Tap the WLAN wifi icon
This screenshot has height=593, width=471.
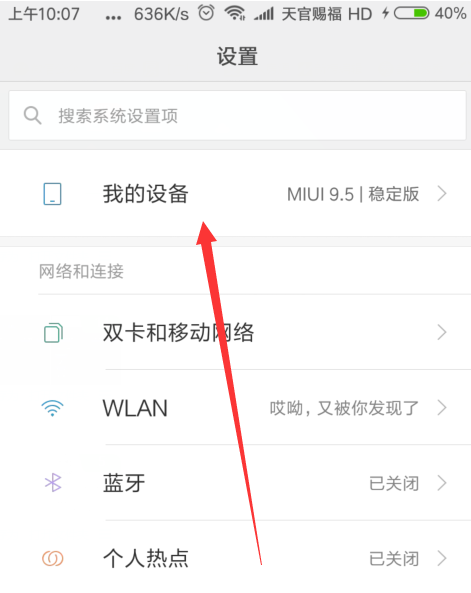[52, 408]
